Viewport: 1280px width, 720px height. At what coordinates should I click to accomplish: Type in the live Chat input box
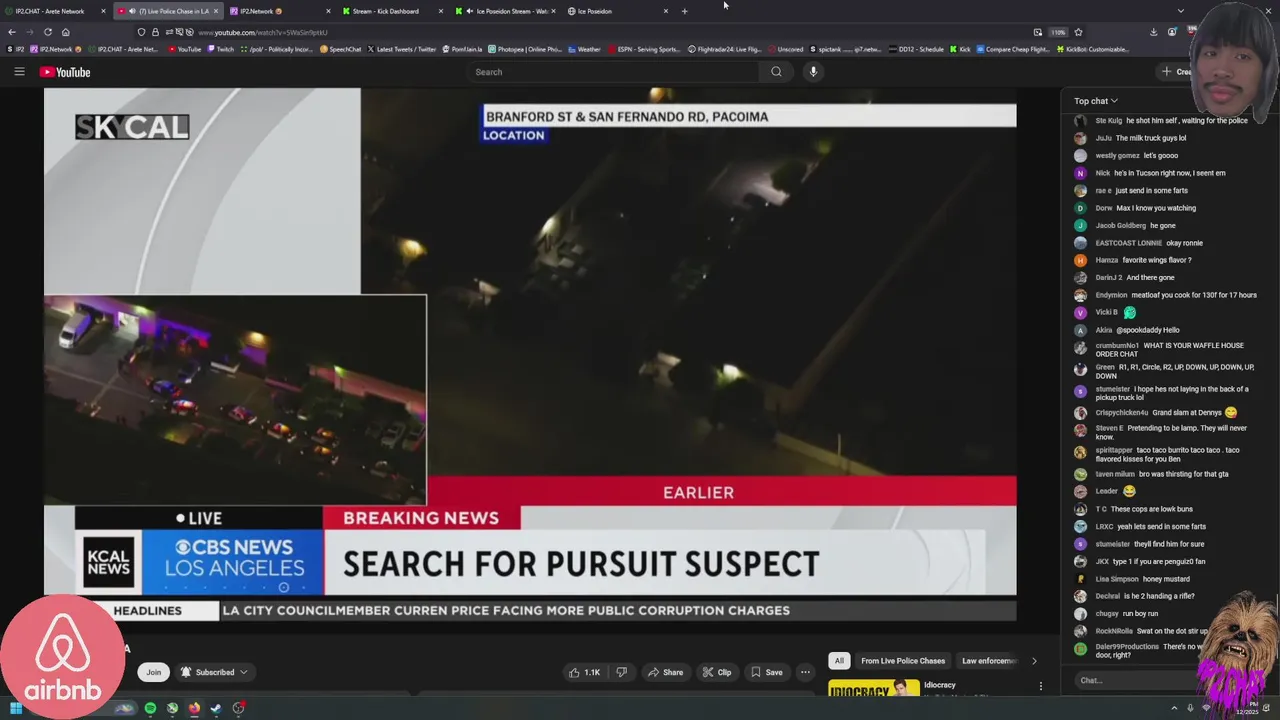1136,680
